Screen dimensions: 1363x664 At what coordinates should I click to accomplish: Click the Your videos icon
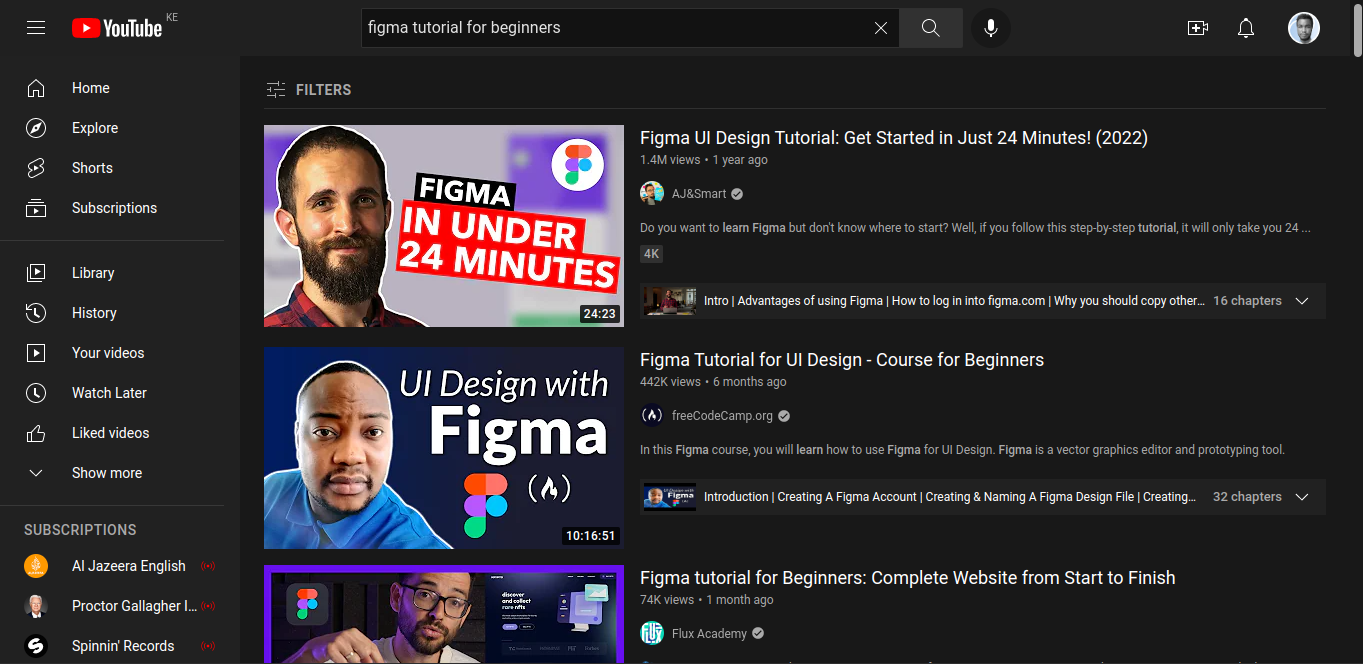(36, 353)
